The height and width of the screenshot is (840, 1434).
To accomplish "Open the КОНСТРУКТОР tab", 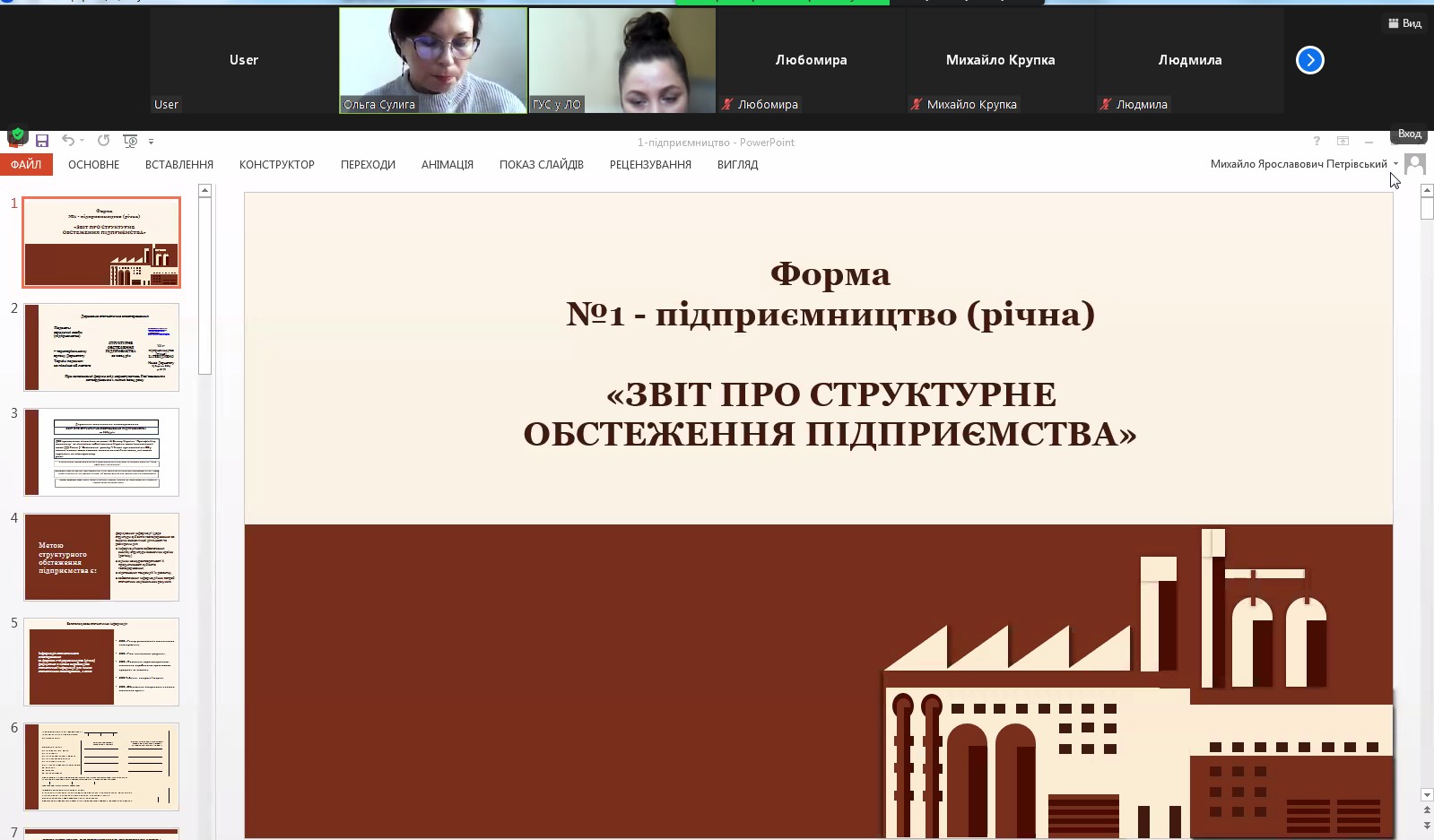I will [277, 165].
